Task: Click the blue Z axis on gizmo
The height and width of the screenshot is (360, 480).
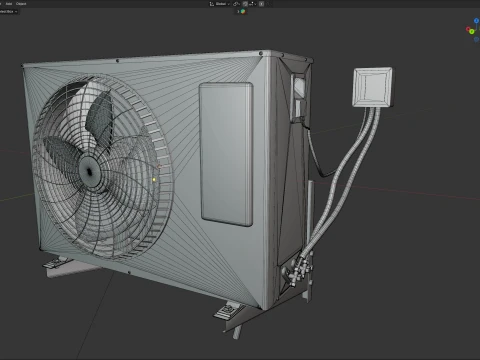Action: point(476,21)
